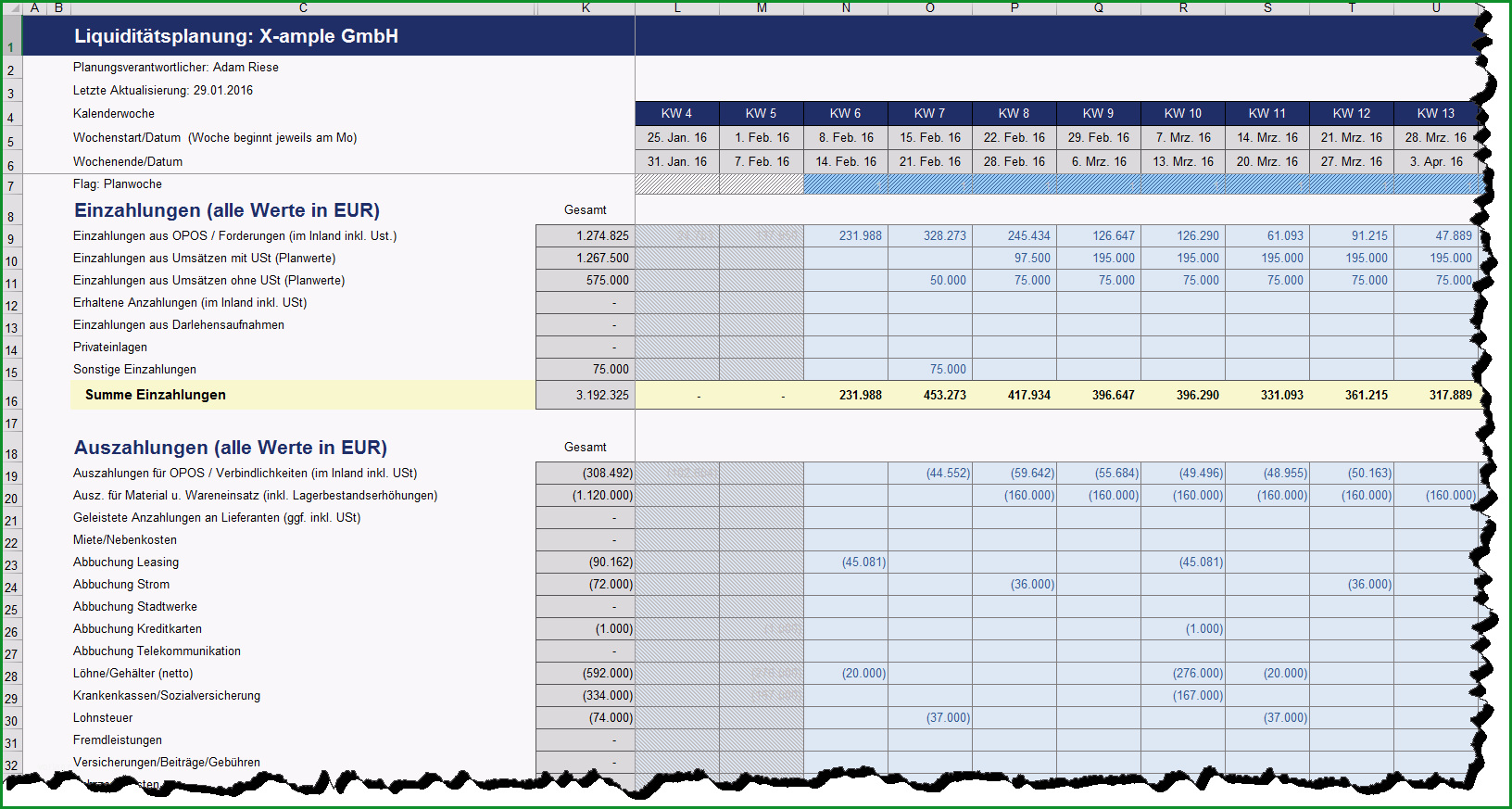1512x809 pixels.
Task: Click the week start date 7. Mrz. 16
Action: tap(1183, 137)
